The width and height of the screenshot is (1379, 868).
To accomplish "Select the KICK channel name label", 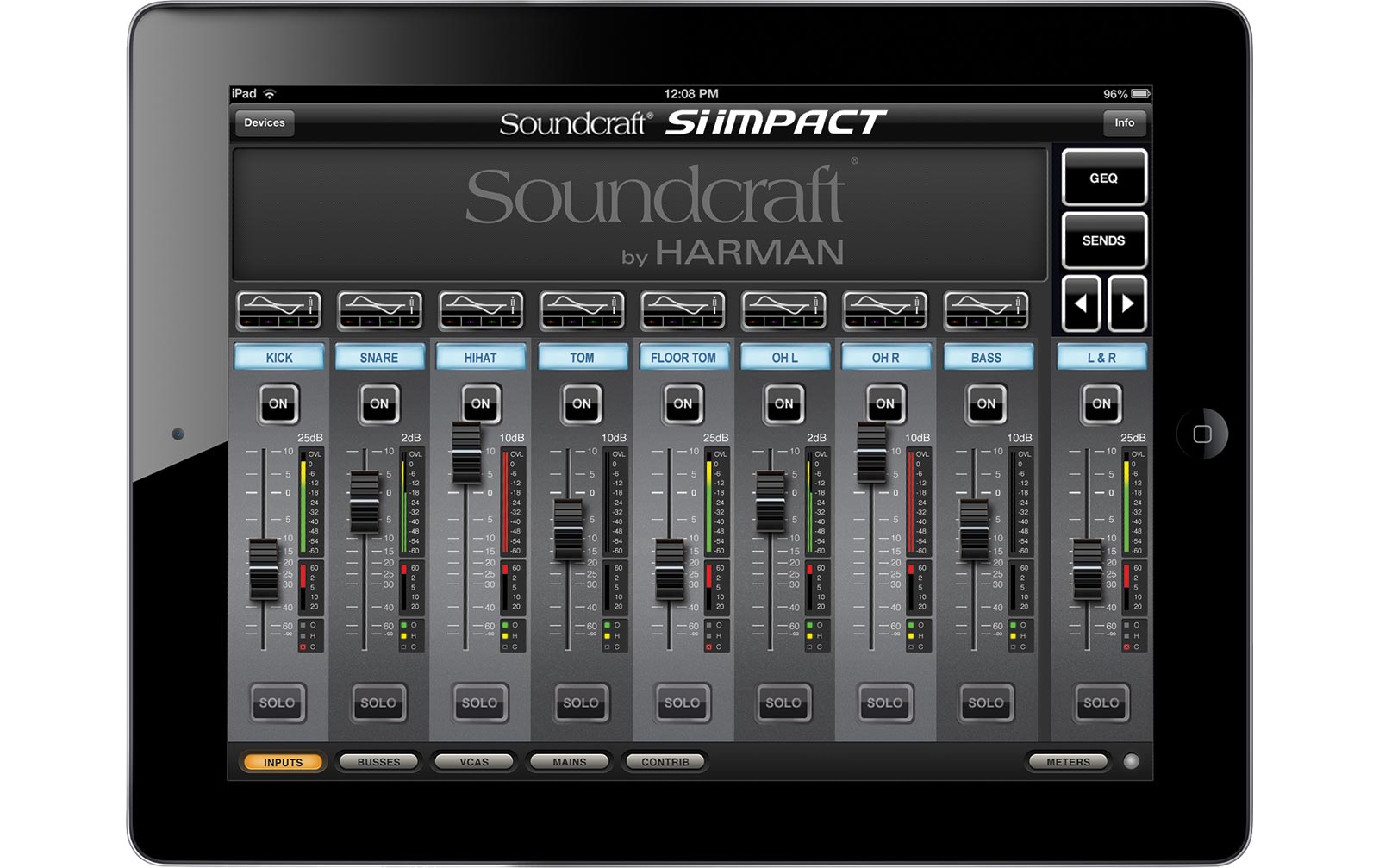I will tap(279, 357).
